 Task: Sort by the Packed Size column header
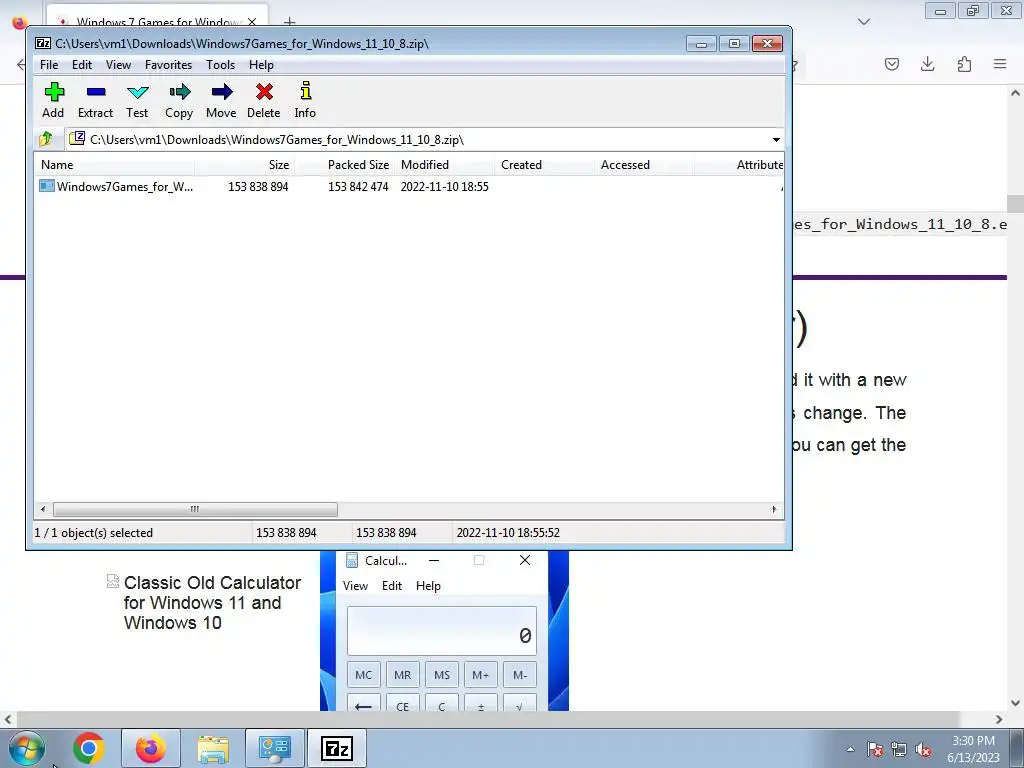(344, 165)
